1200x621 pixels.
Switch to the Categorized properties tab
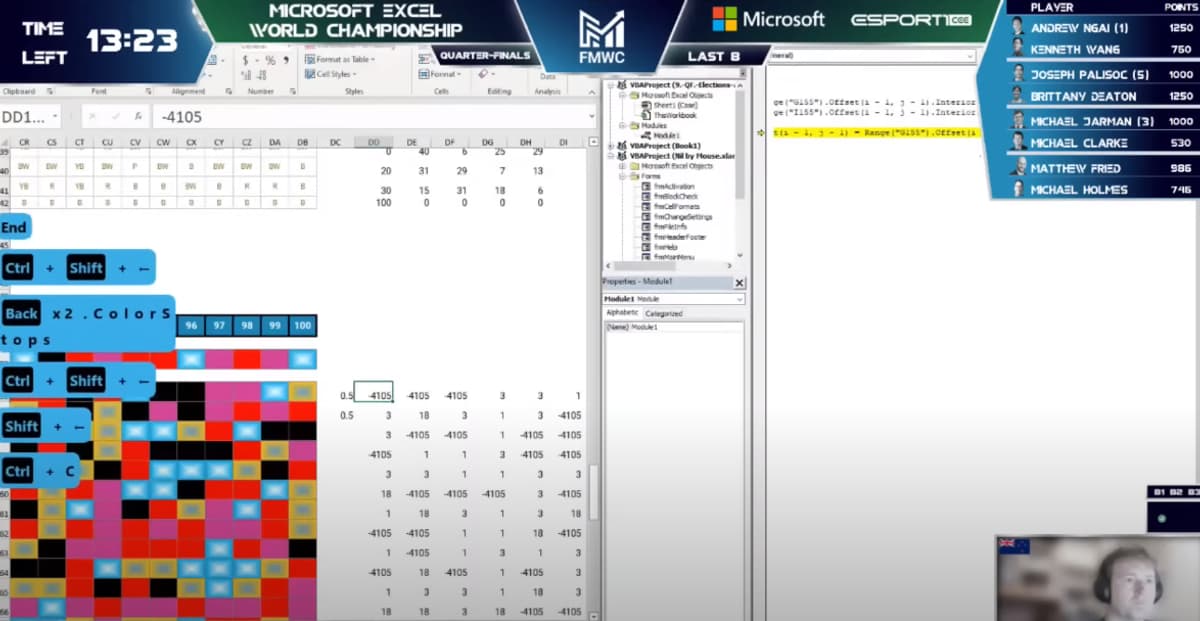(x=663, y=313)
